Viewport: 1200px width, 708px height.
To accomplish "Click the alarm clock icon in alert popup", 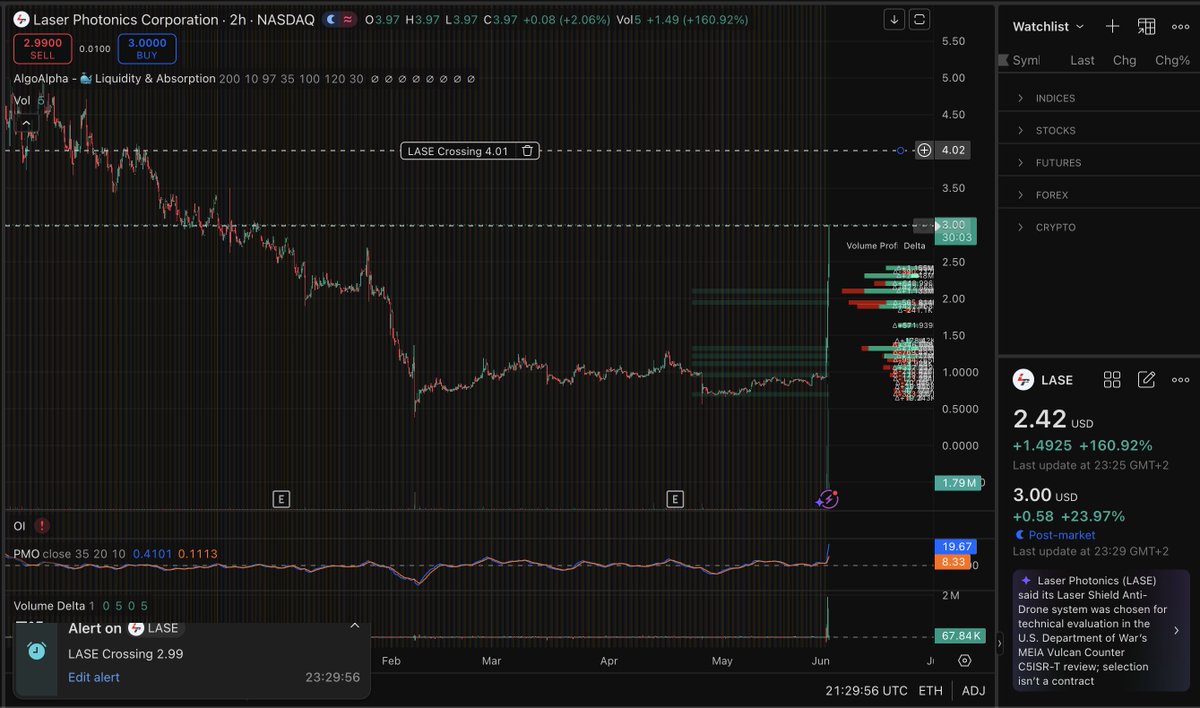I will (x=36, y=651).
